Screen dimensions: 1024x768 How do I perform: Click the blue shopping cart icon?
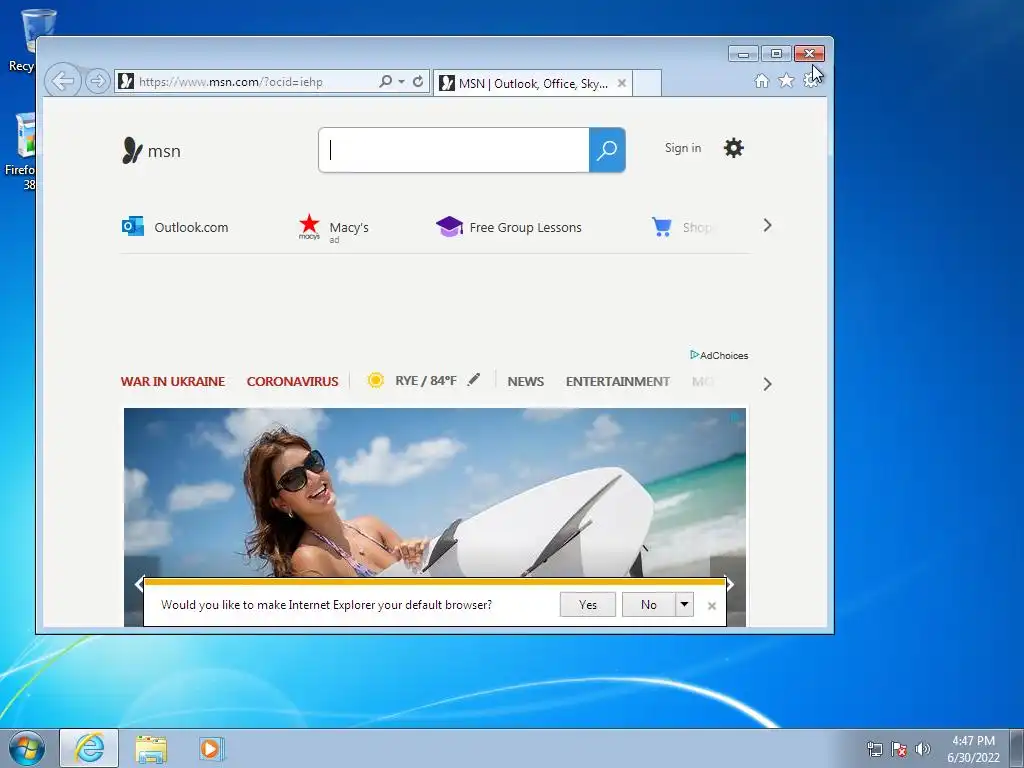click(662, 227)
